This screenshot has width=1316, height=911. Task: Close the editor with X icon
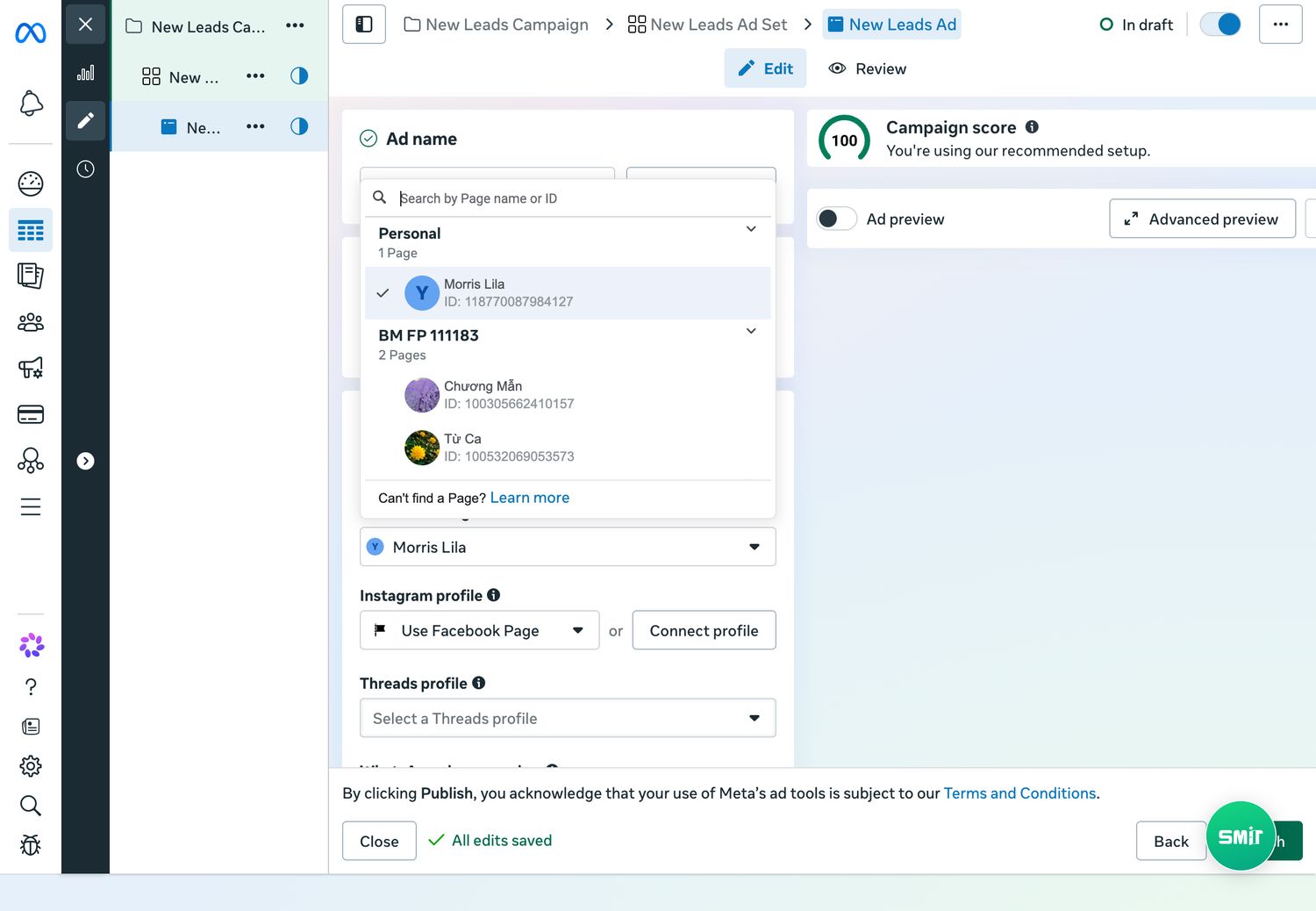pos(85,25)
